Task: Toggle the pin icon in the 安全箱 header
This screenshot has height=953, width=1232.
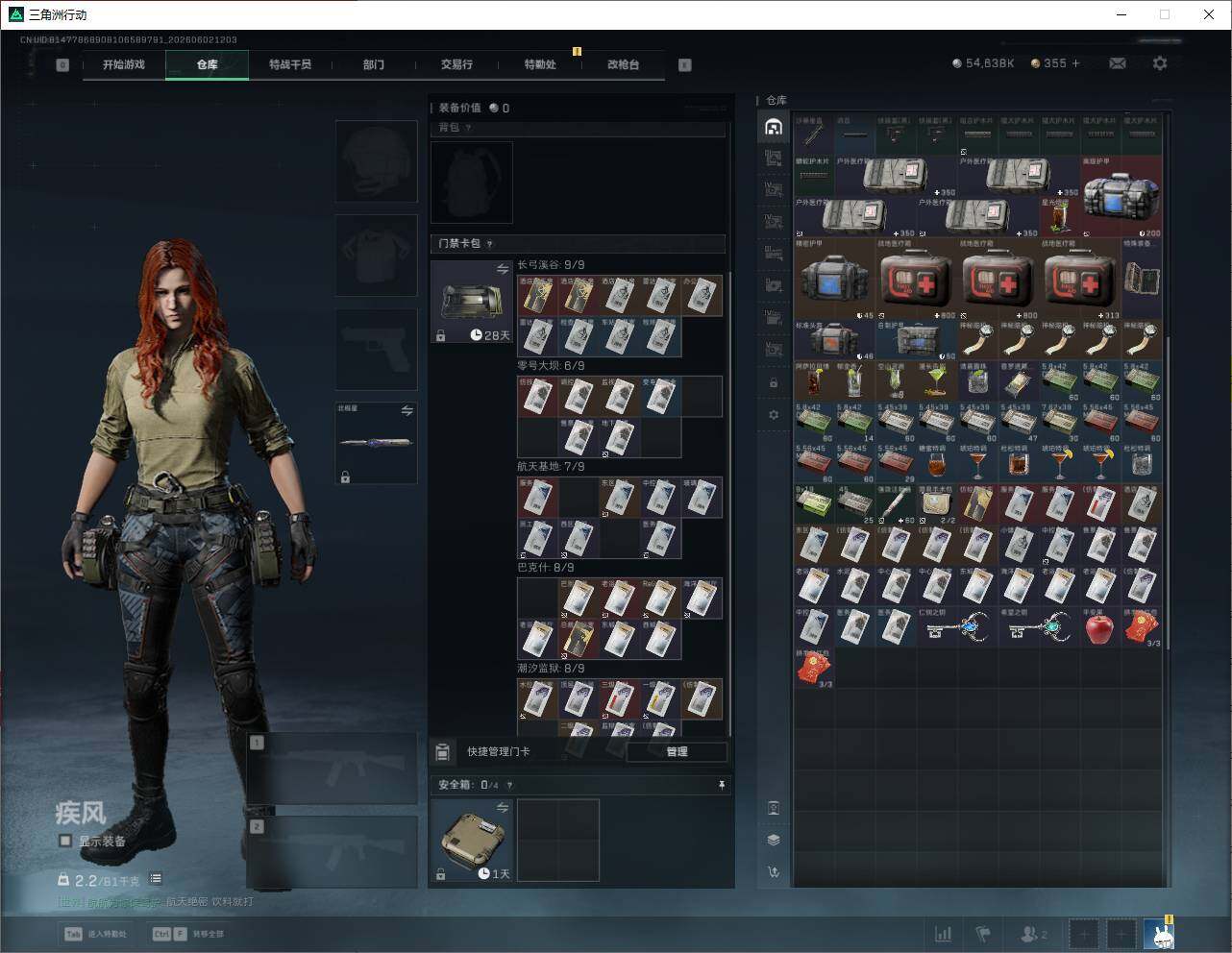Action: [x=721, y=785]
